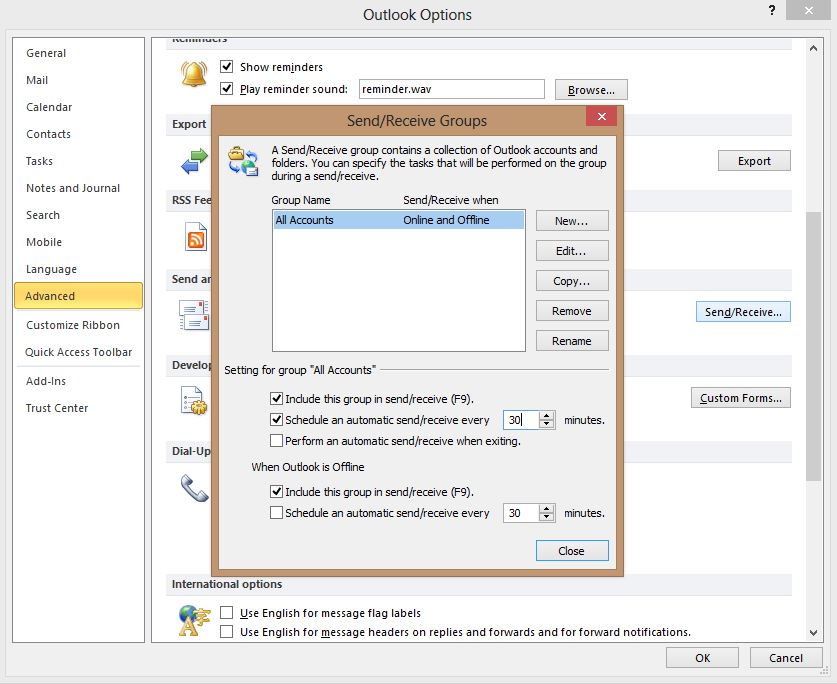
Task: Click the Developers form gear icon
Action: point(194,400)
